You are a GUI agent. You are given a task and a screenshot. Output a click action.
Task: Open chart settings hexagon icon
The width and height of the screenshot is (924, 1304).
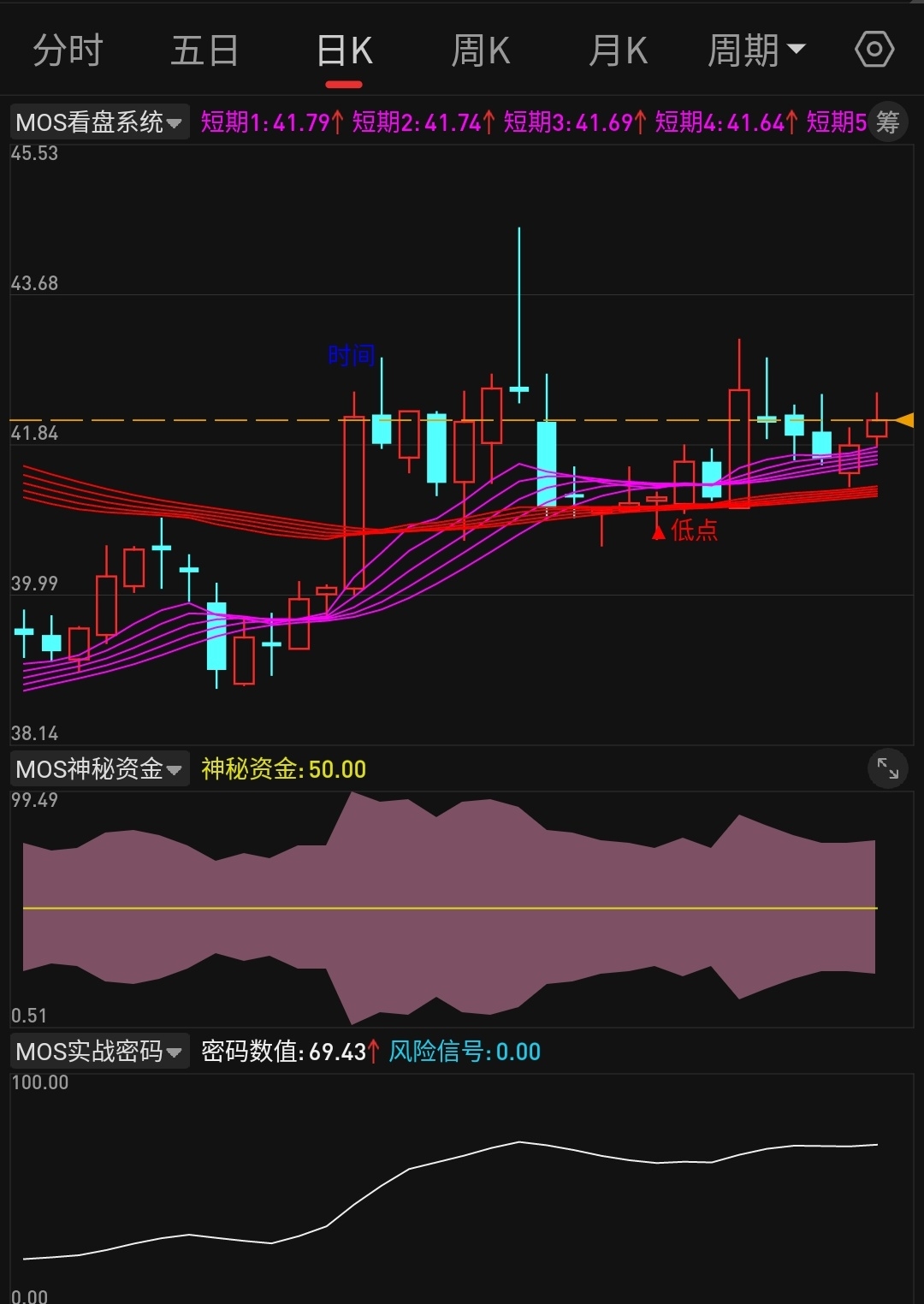tap(874, 50)
